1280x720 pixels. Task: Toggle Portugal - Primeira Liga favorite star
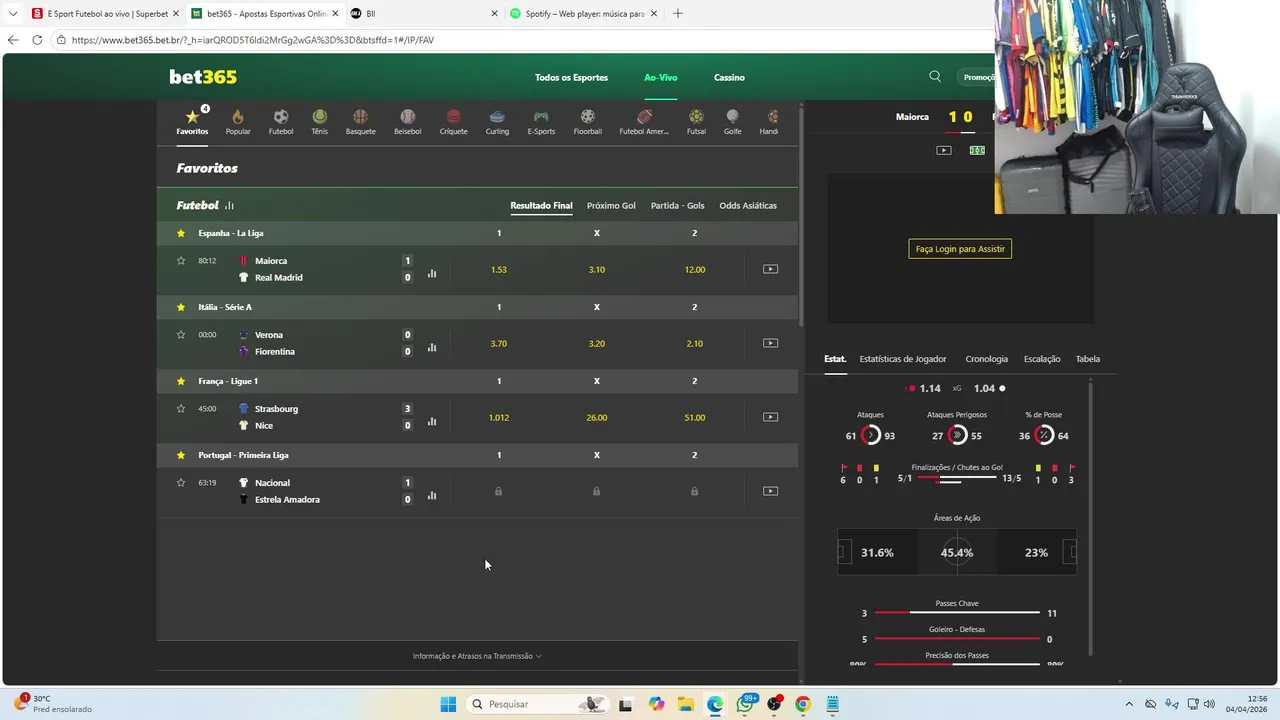[x=181, y=455]
